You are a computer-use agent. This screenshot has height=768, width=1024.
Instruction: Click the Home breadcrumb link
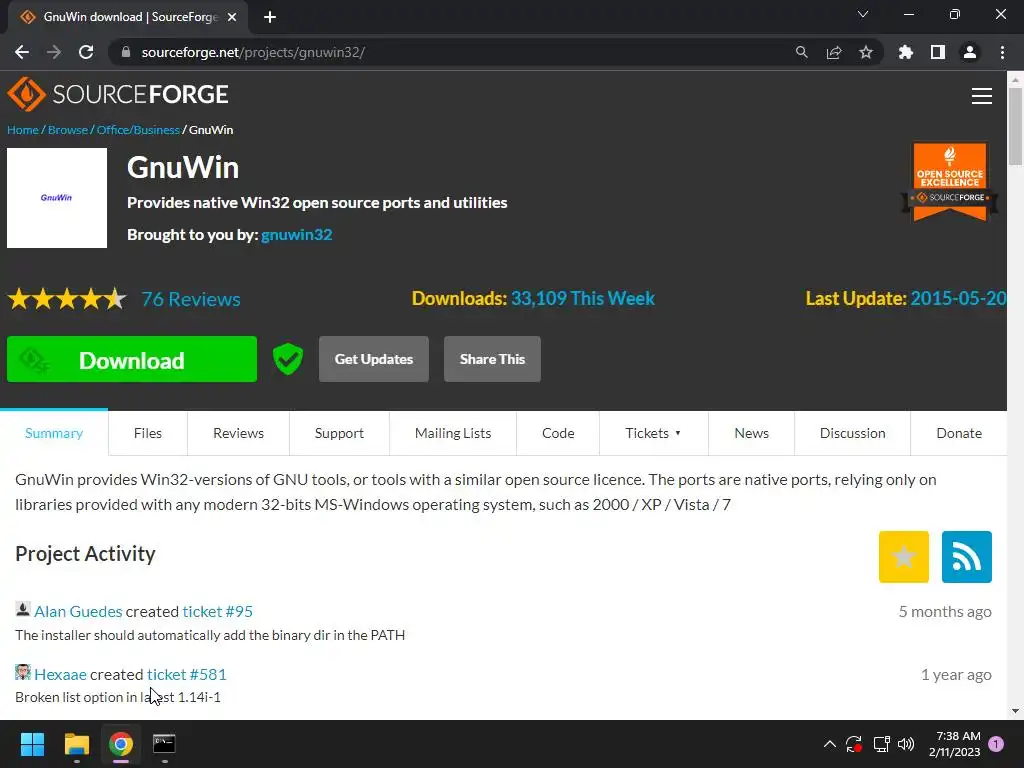(23, 130)
